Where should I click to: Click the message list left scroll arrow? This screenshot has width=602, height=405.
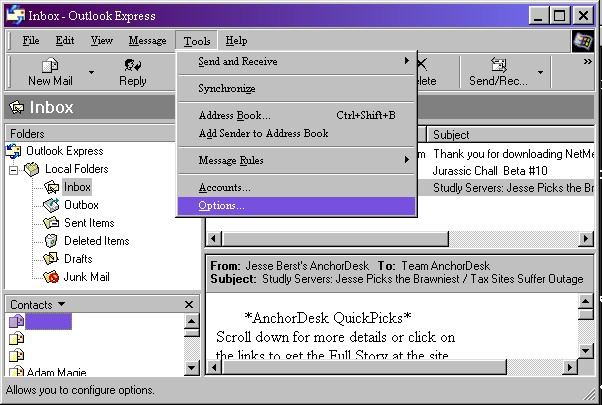tap(213, 239)
